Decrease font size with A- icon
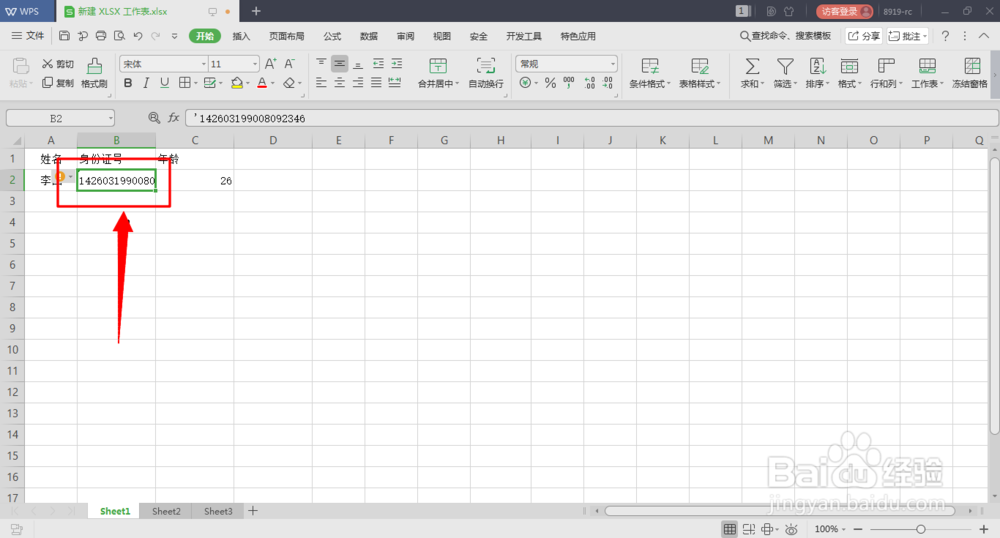Screen dimensions: 1000x538 290,64
